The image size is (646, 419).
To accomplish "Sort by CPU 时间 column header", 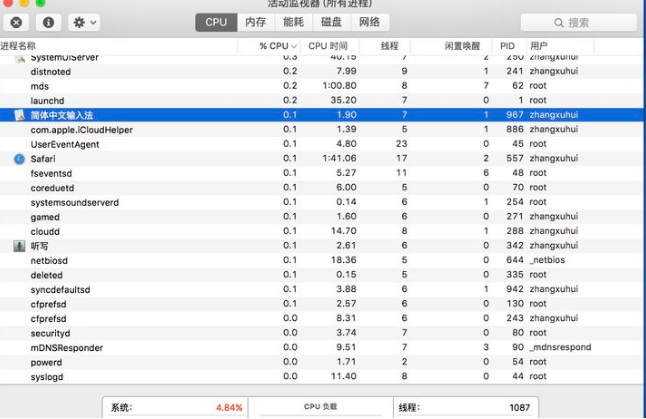I will click(327, 46).
